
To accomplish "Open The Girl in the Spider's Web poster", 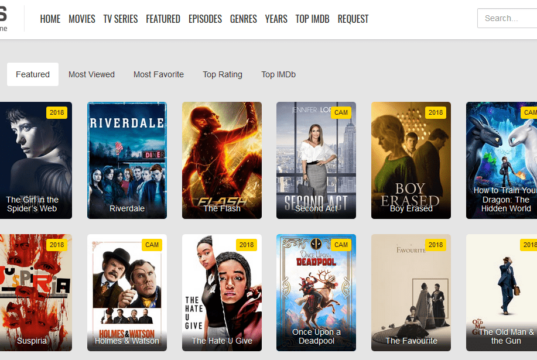I will tap(36, 160).
